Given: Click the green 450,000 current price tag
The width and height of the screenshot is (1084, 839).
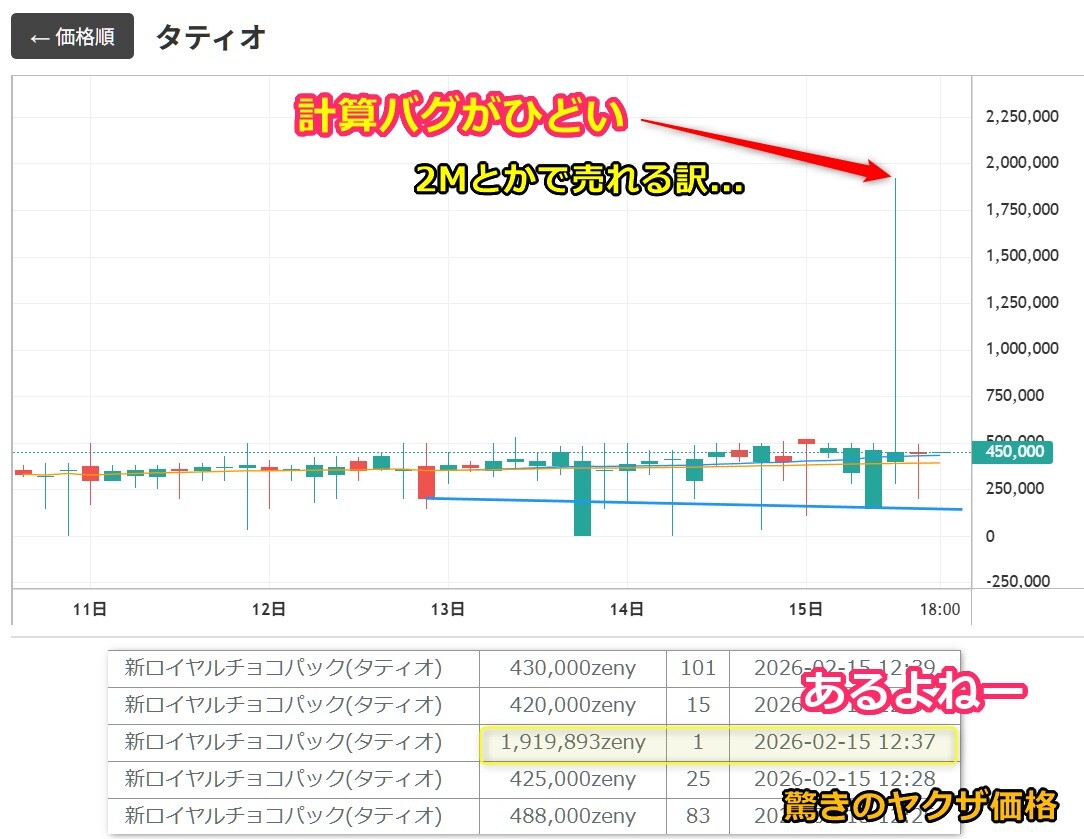Looking at the screenshot, I should (1011, 452).
